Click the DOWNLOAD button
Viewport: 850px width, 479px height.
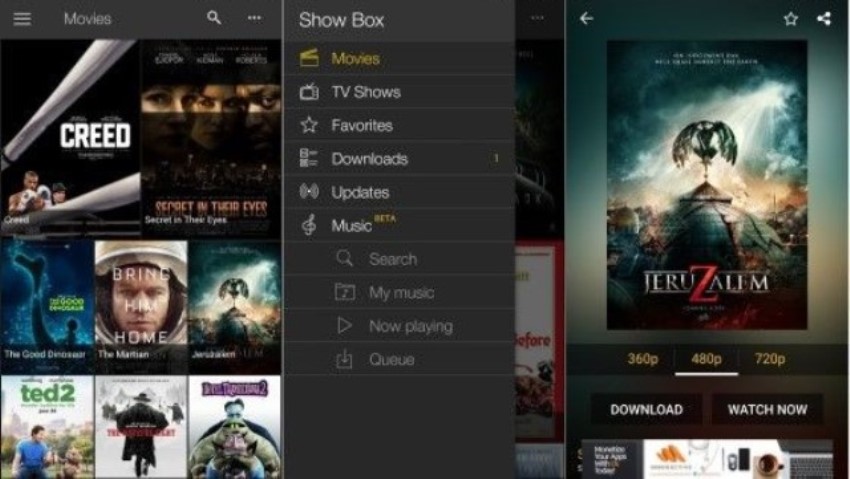click(x=646, y=409)
